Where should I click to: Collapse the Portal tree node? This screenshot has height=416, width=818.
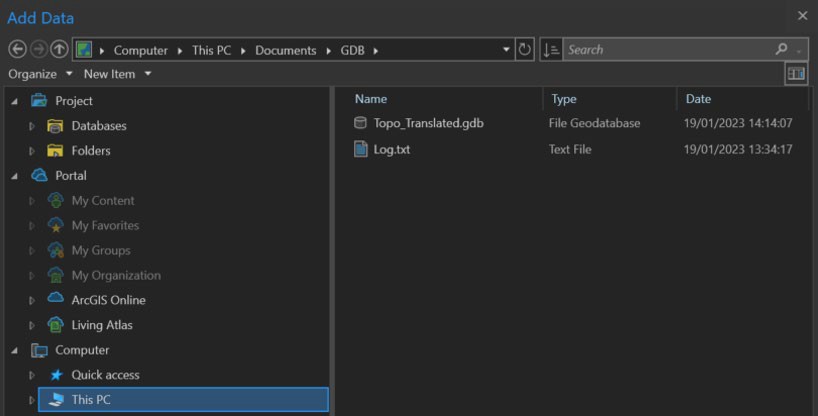(x=15, y=176)
